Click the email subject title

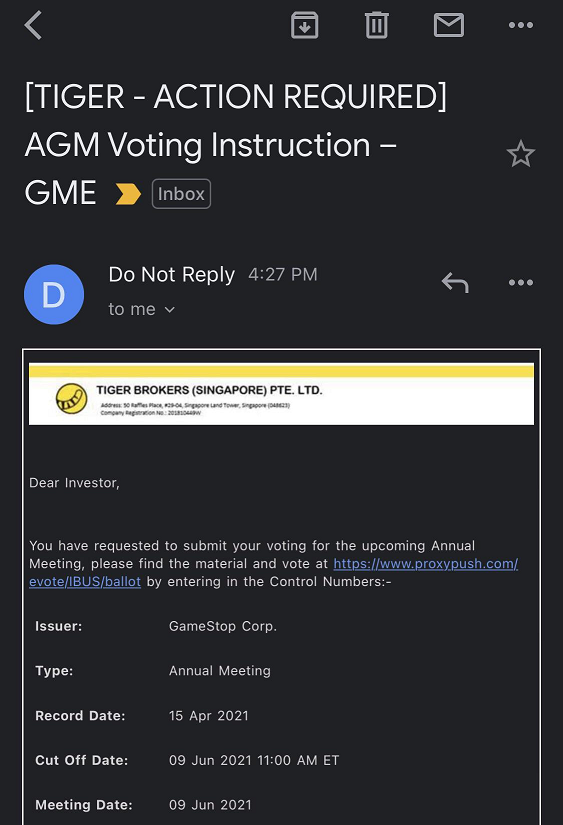(x=236, y=144)
